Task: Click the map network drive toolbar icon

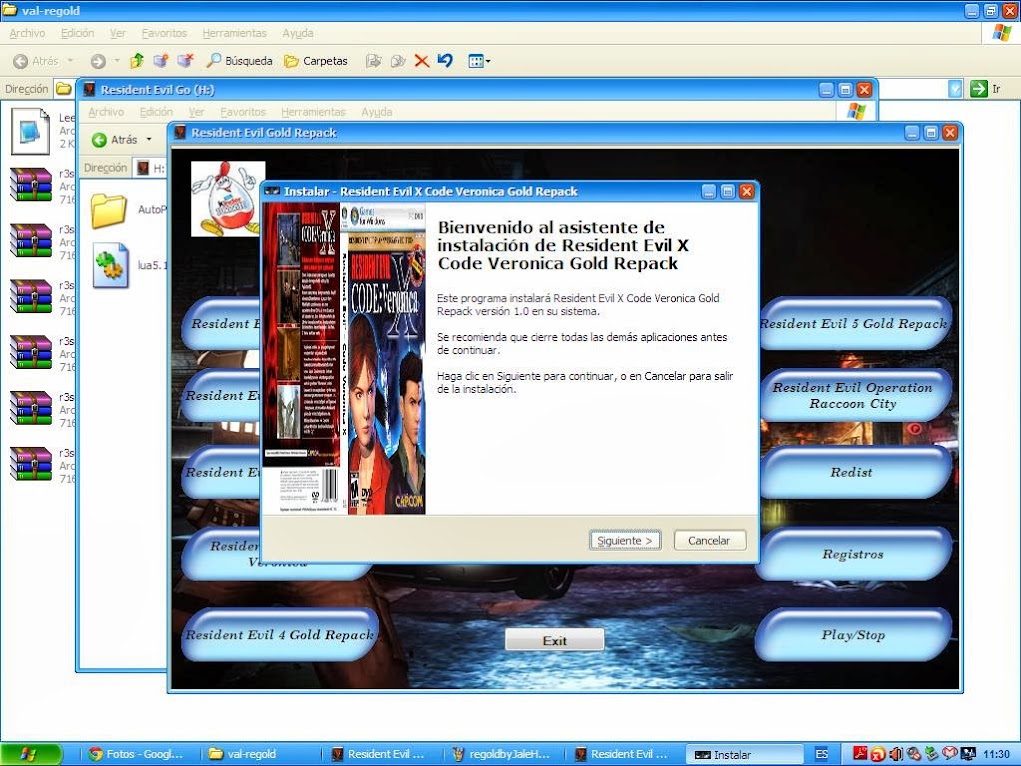Action: pyautogui.click(x=160, y=61)
